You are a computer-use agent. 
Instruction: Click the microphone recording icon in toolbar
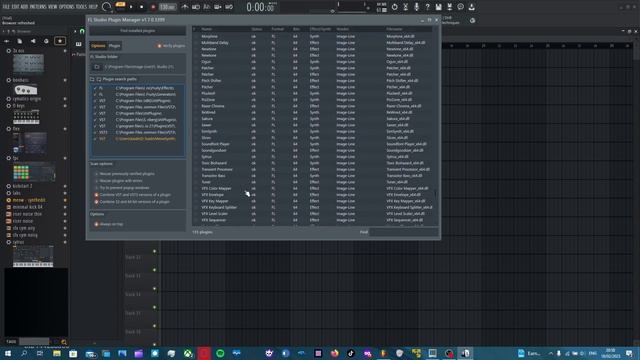pos(416,7)
